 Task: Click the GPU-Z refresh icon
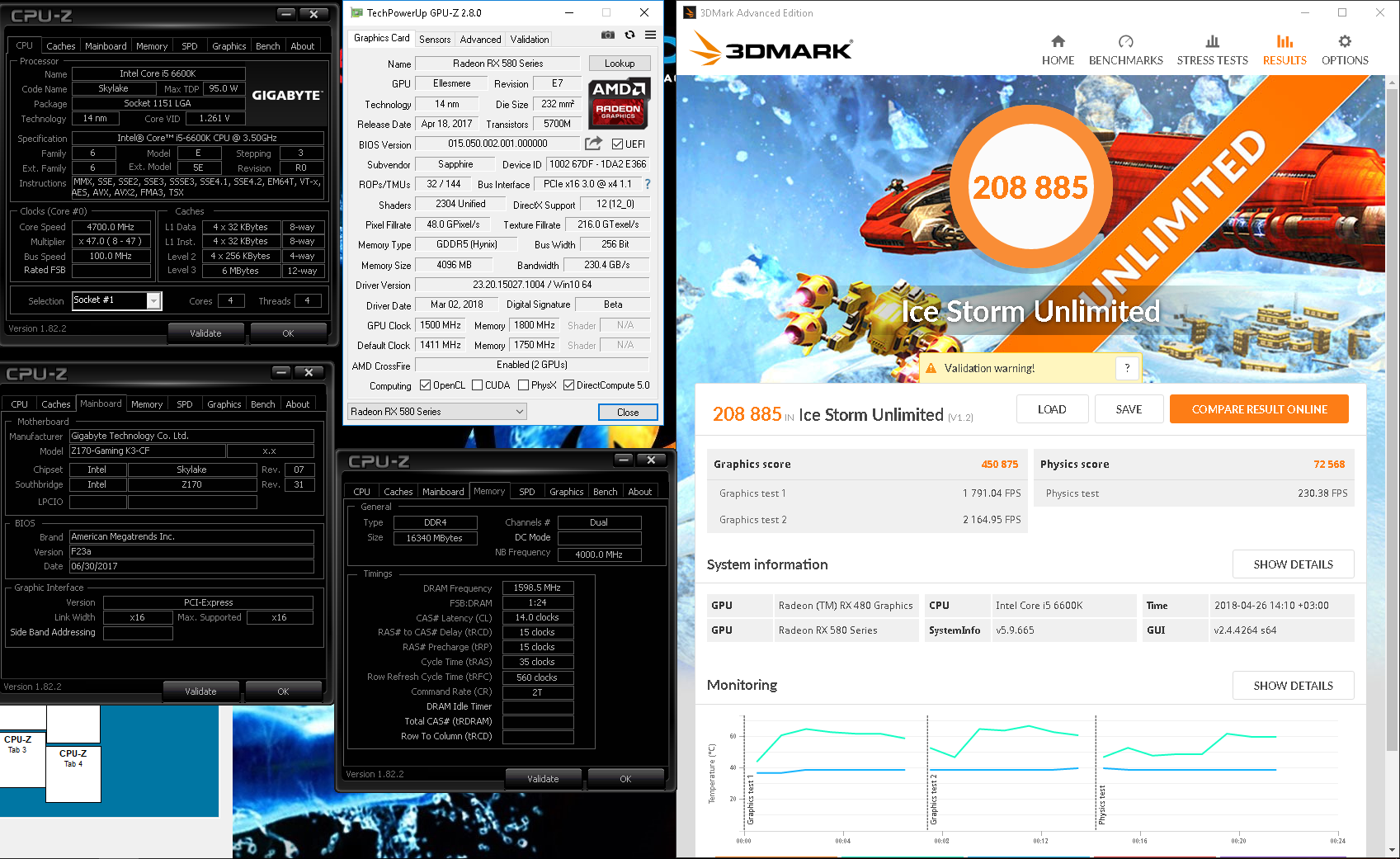point(629,35)
